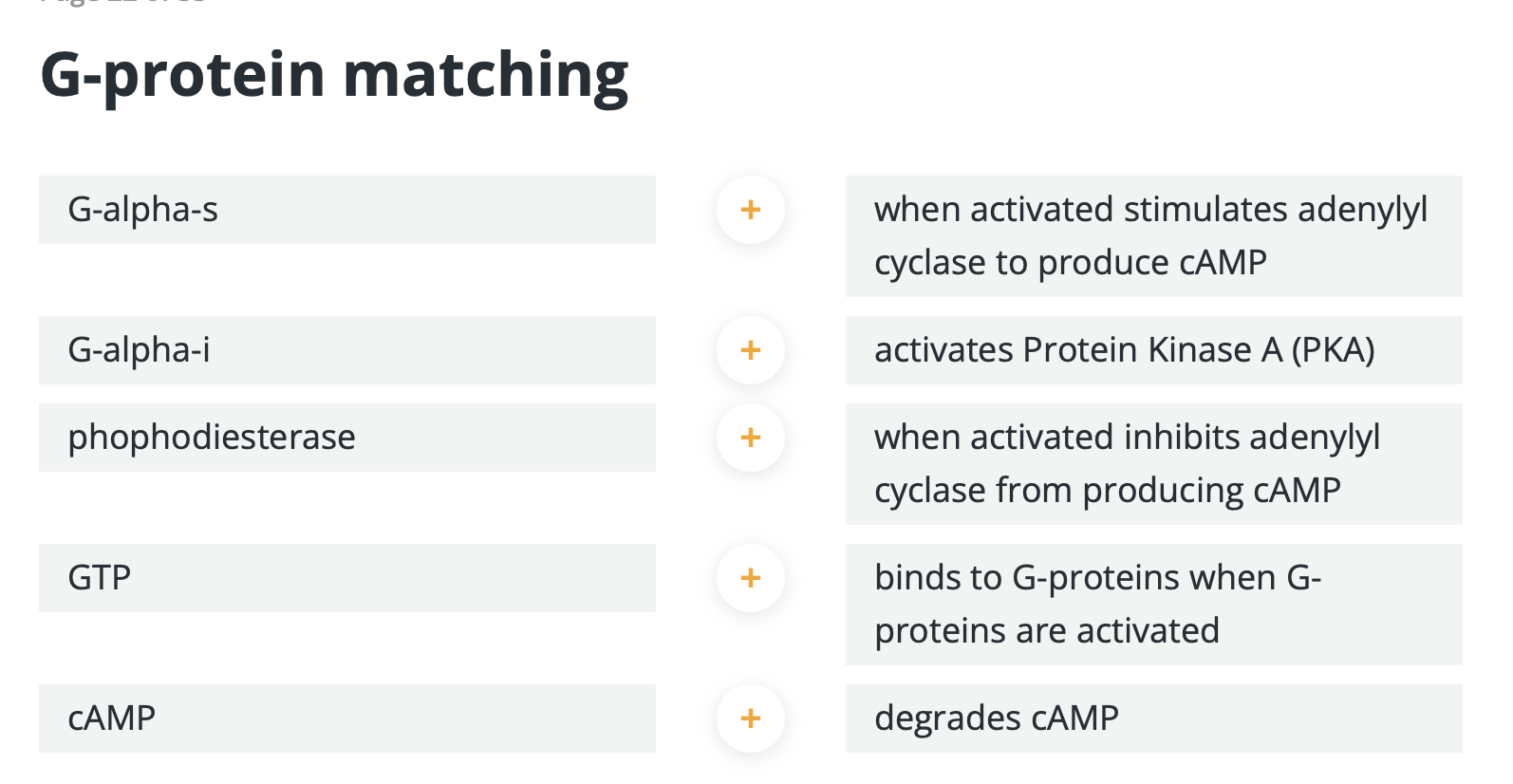Open the match selector for the GTP row
Image resolution: width=1513 pixels, height=784 pixels.
click(x=750, y=577)
